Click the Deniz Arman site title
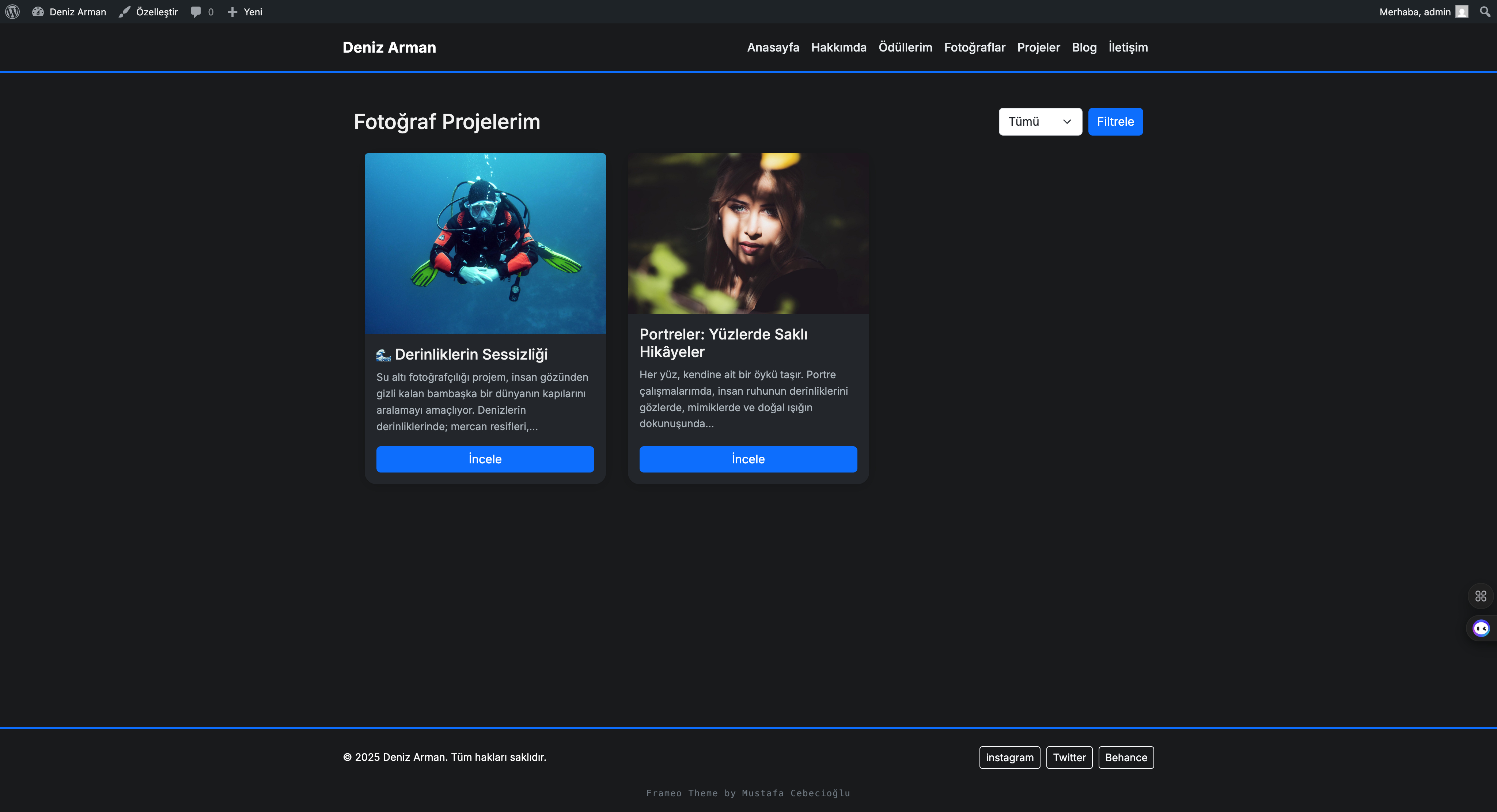The height and width of the screenshot is (812, 1497). (x=389, y=47)
